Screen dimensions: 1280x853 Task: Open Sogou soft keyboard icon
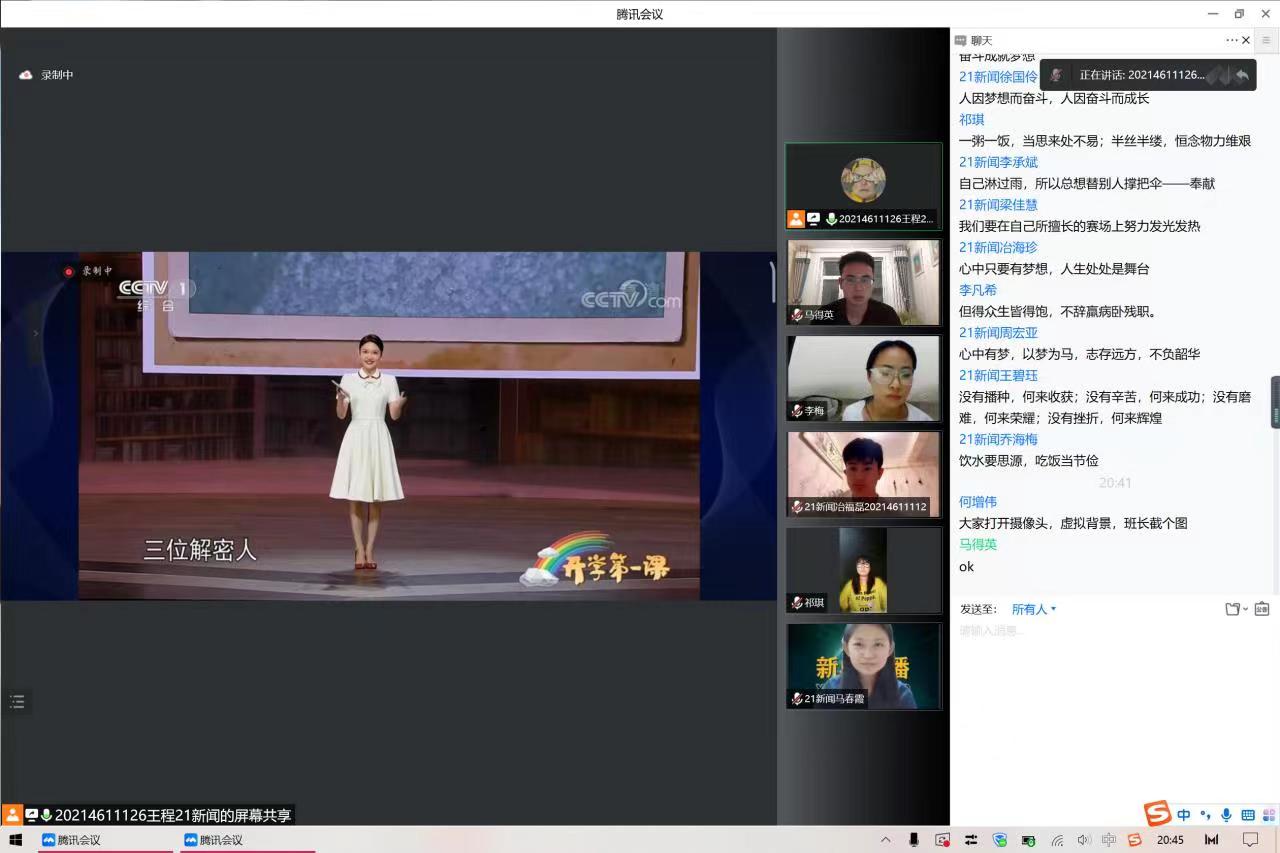pos(1247,815)
